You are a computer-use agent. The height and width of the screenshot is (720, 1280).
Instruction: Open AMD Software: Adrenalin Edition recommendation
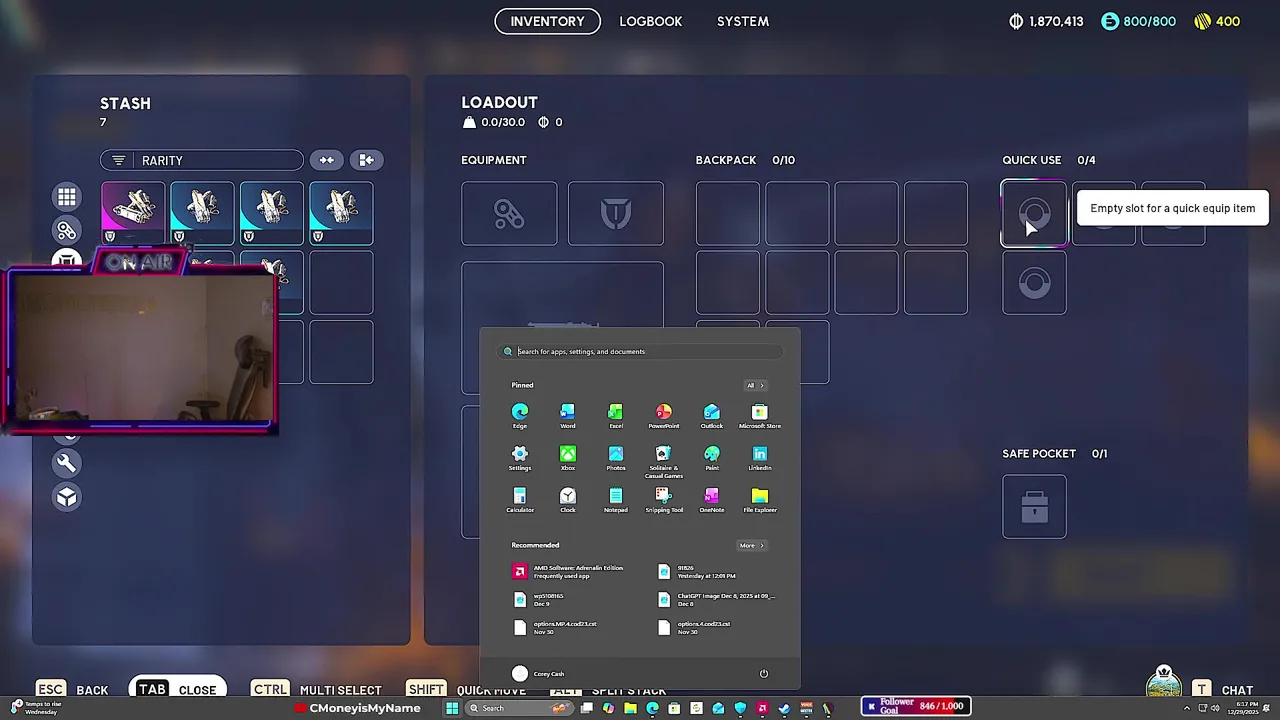coord(570,571)
